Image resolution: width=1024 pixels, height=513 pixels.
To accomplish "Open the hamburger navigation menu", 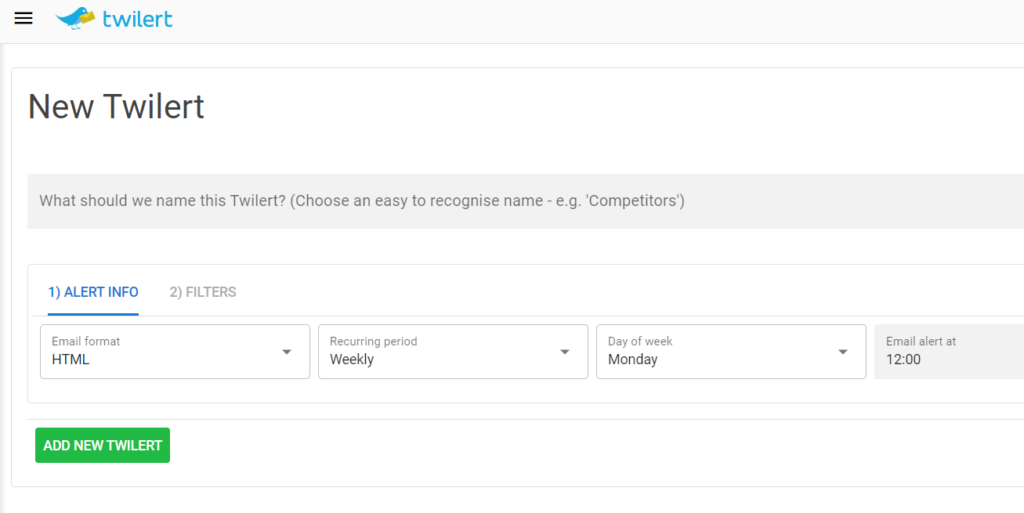I will (23, 19).
